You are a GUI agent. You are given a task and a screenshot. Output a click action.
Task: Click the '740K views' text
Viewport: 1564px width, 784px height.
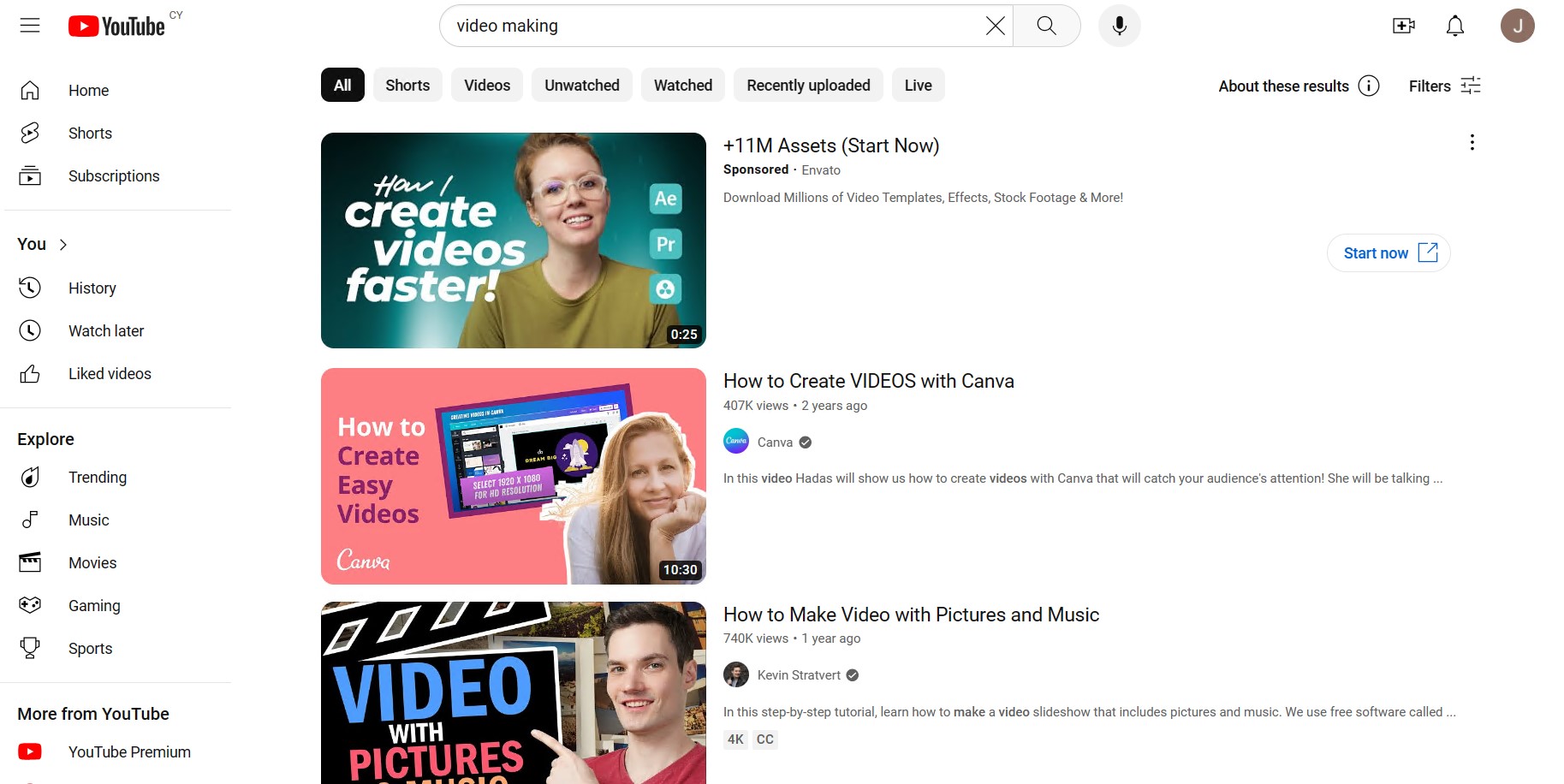[756, 638]
